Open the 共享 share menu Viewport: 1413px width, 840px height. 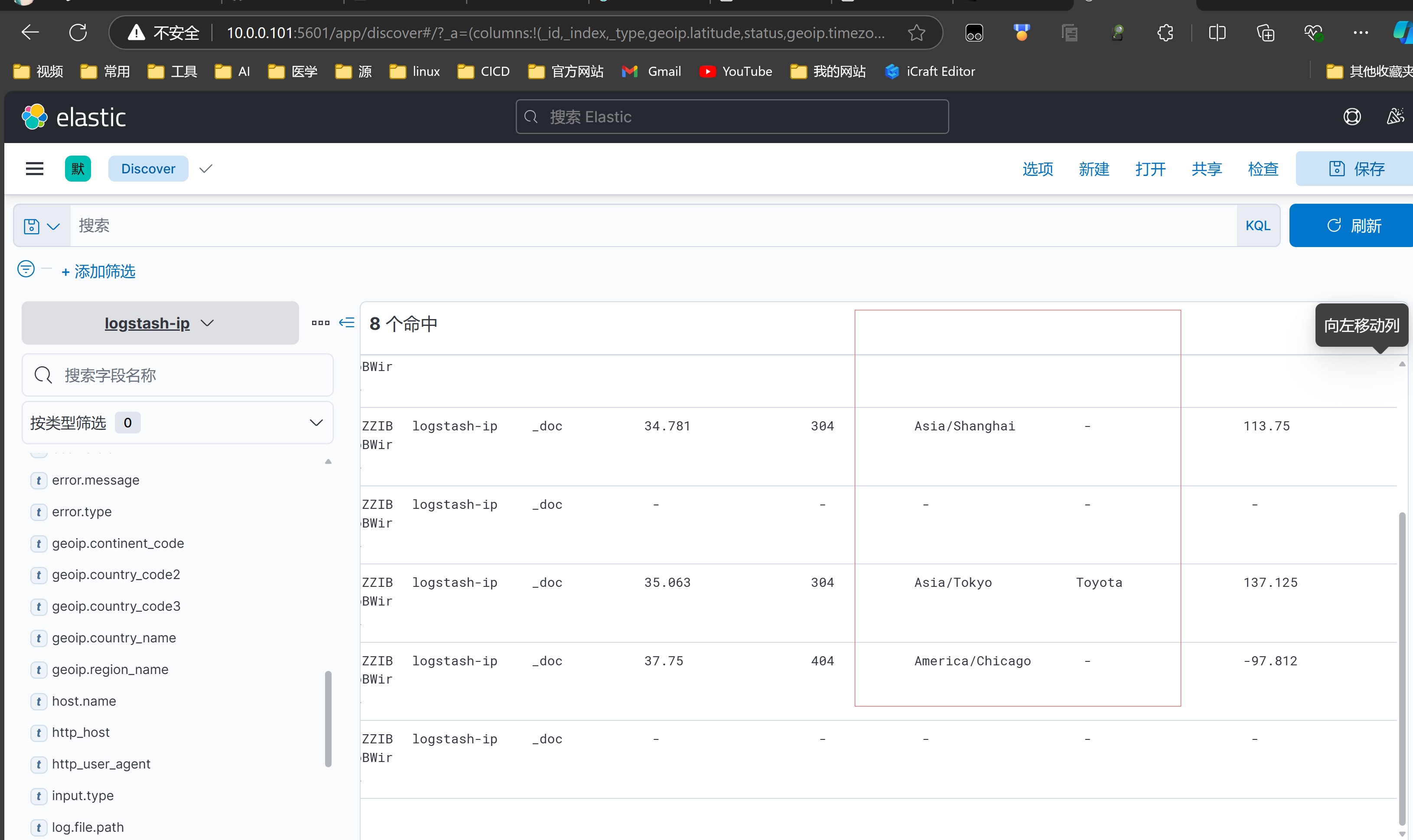1206,169
